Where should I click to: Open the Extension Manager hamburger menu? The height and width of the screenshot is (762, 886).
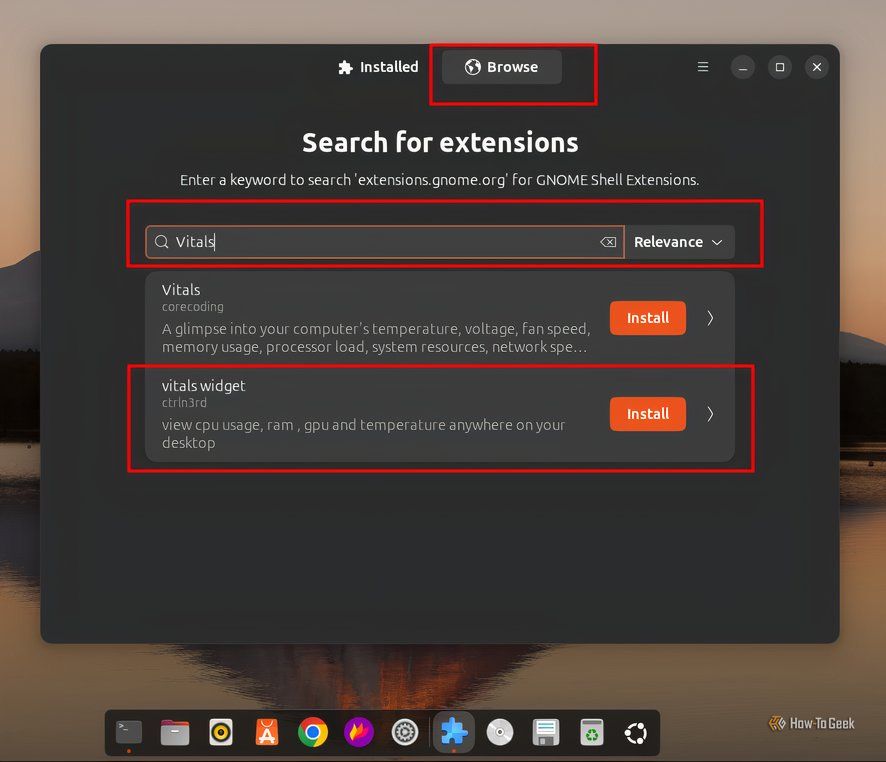pos(703,67)
